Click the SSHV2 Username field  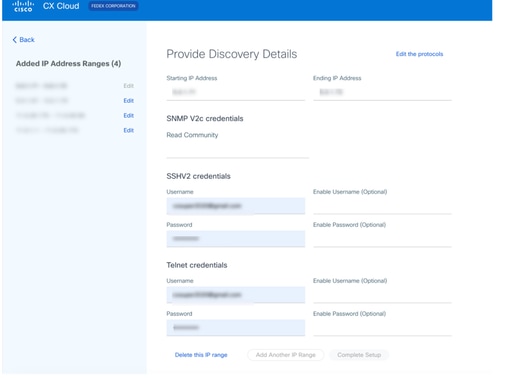tap(236, 206)
